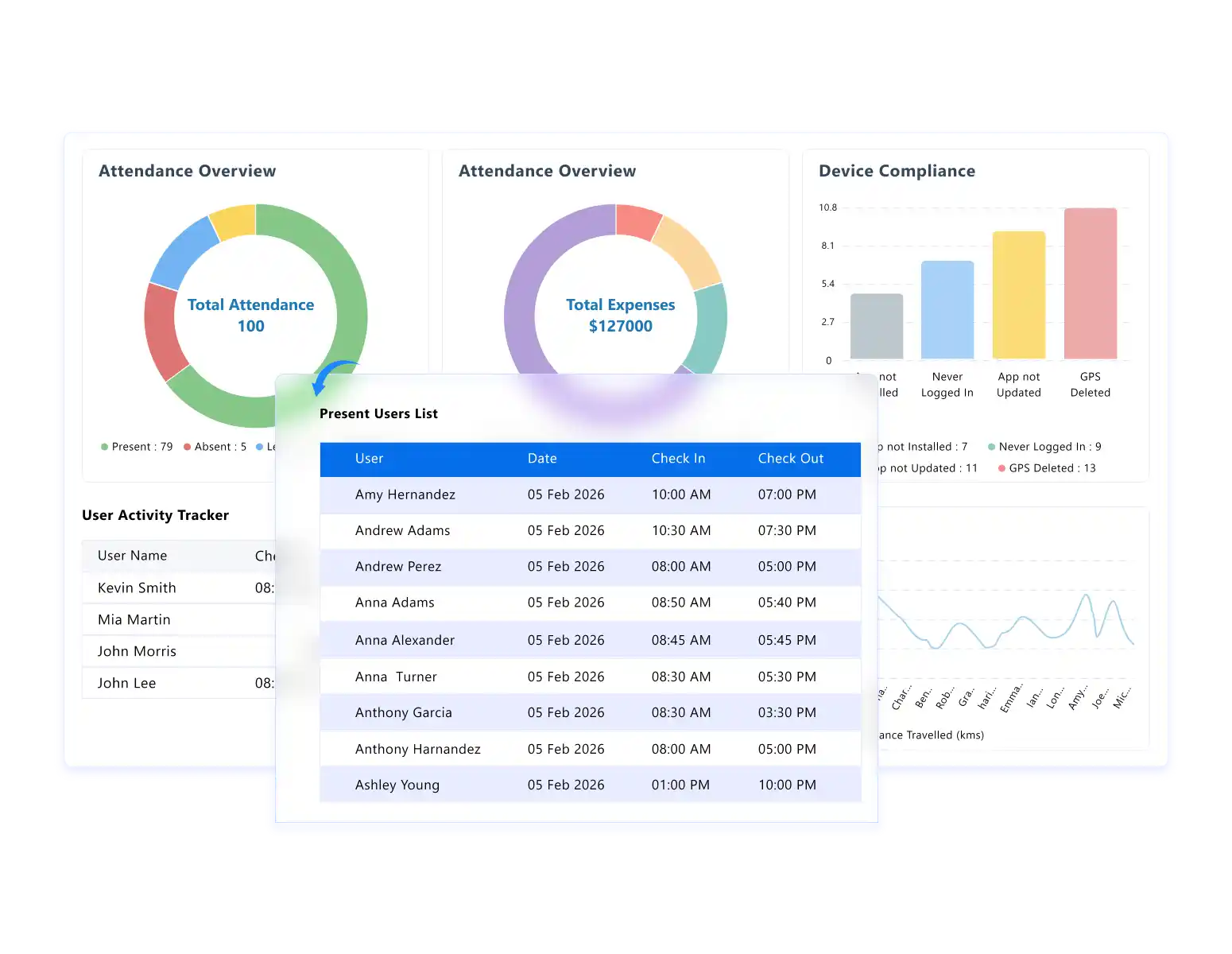The width and height of the screenshot is (1232, 954).
Task: Click the yellow App not Updated bar
Action: 1018,294
